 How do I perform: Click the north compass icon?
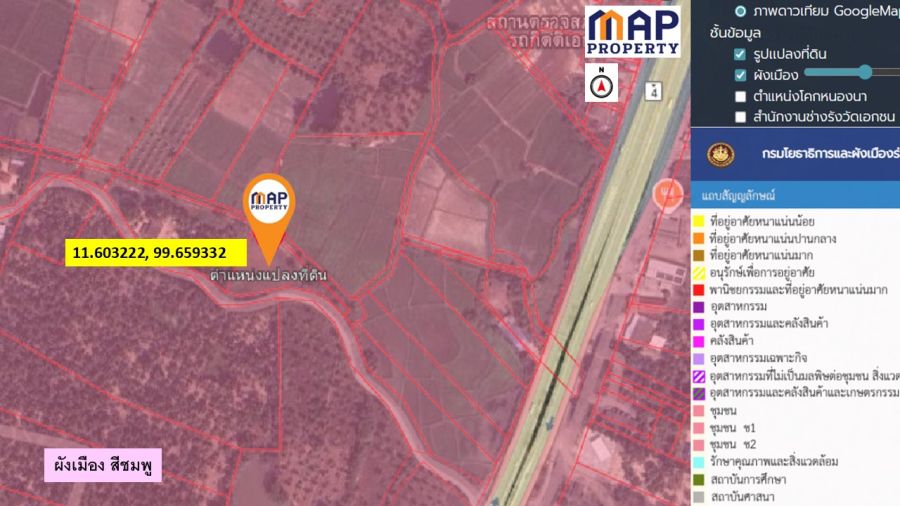[602, 84]
